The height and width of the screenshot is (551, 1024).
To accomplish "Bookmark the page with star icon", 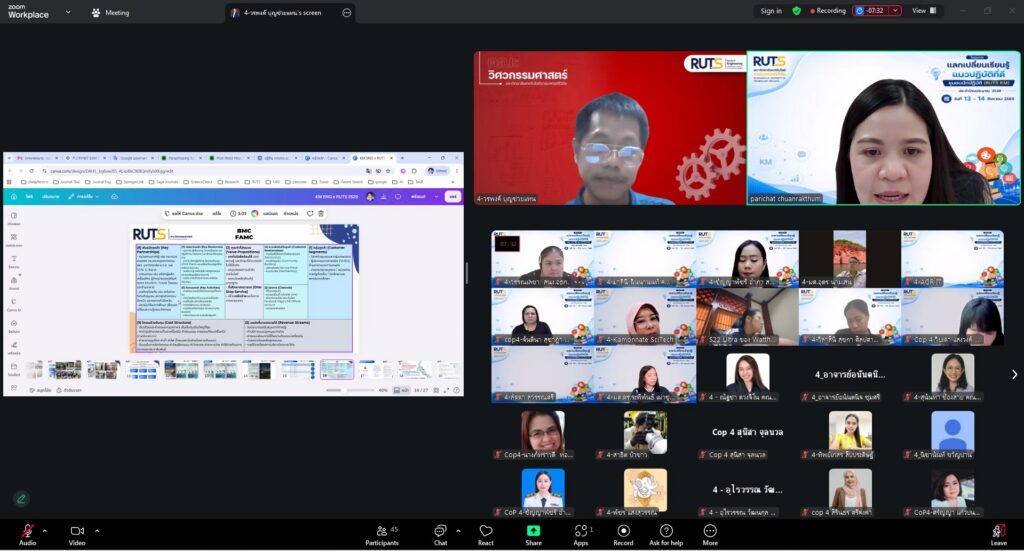I will coord(388,170).
